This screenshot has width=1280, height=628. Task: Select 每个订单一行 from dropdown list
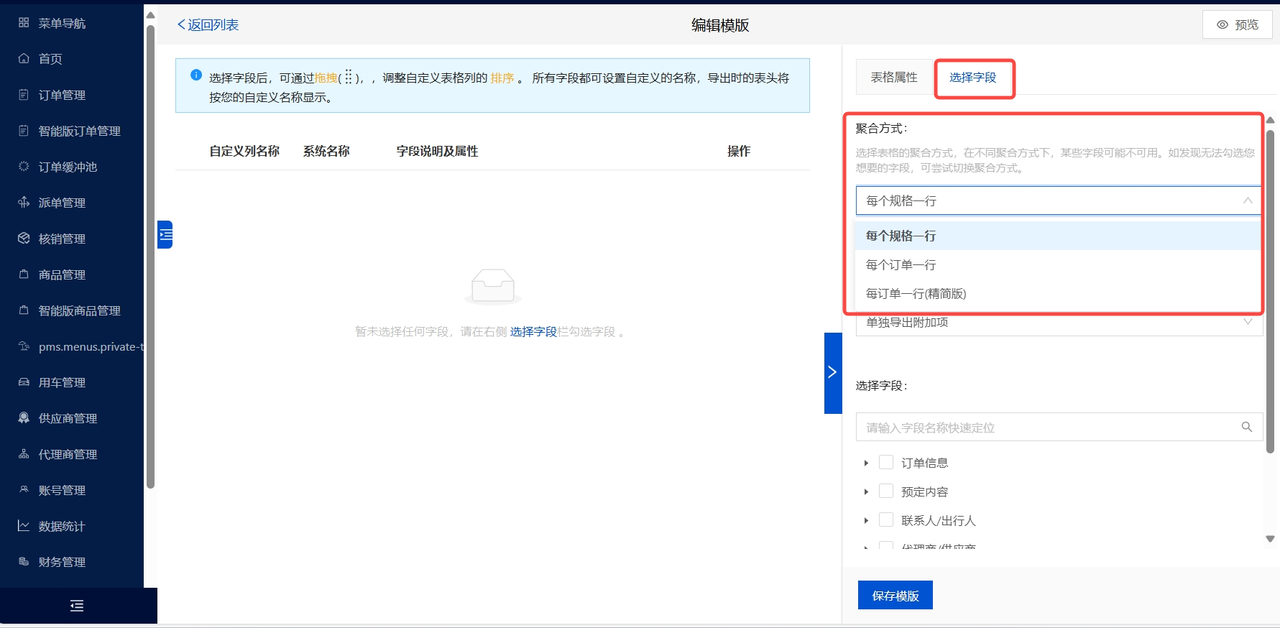coord(901,265)
